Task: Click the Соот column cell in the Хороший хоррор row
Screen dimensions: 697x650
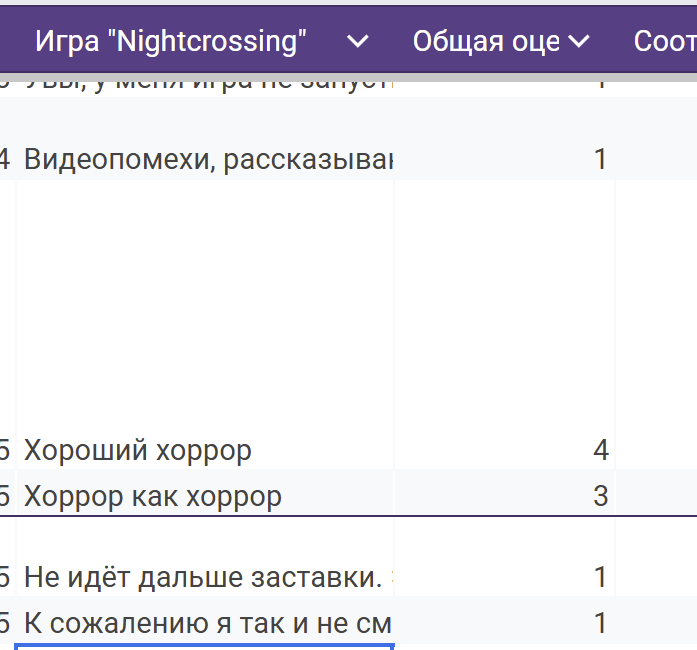Action: coord(656,450)
